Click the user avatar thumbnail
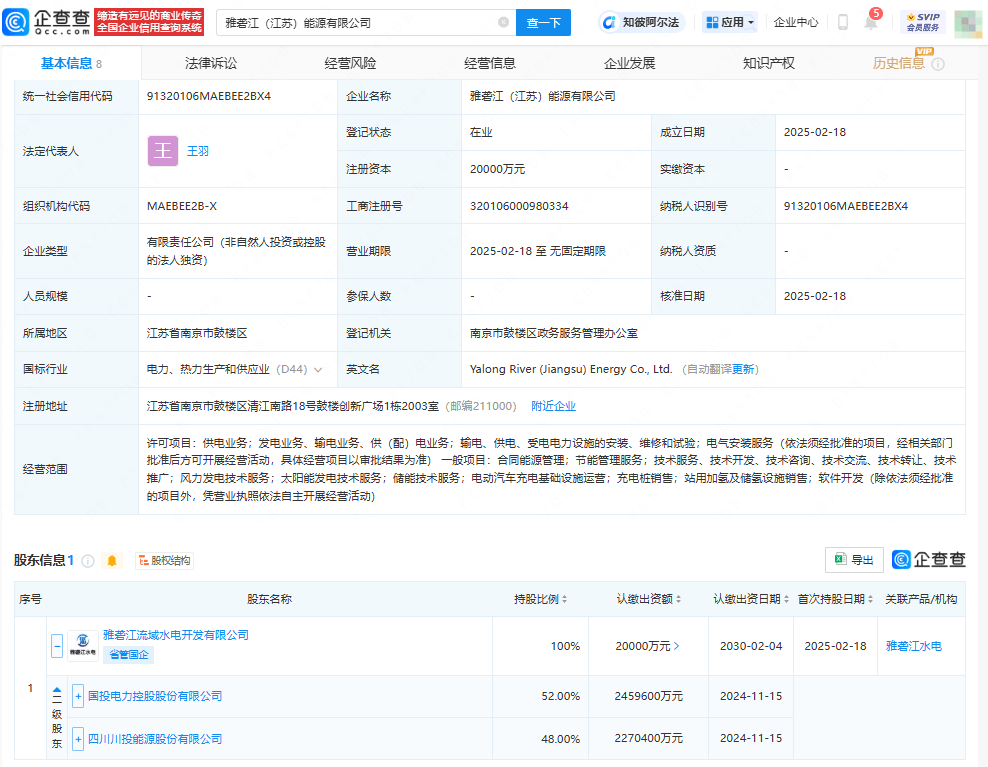Viewport: 988px width, 767px height. (968, 24)
